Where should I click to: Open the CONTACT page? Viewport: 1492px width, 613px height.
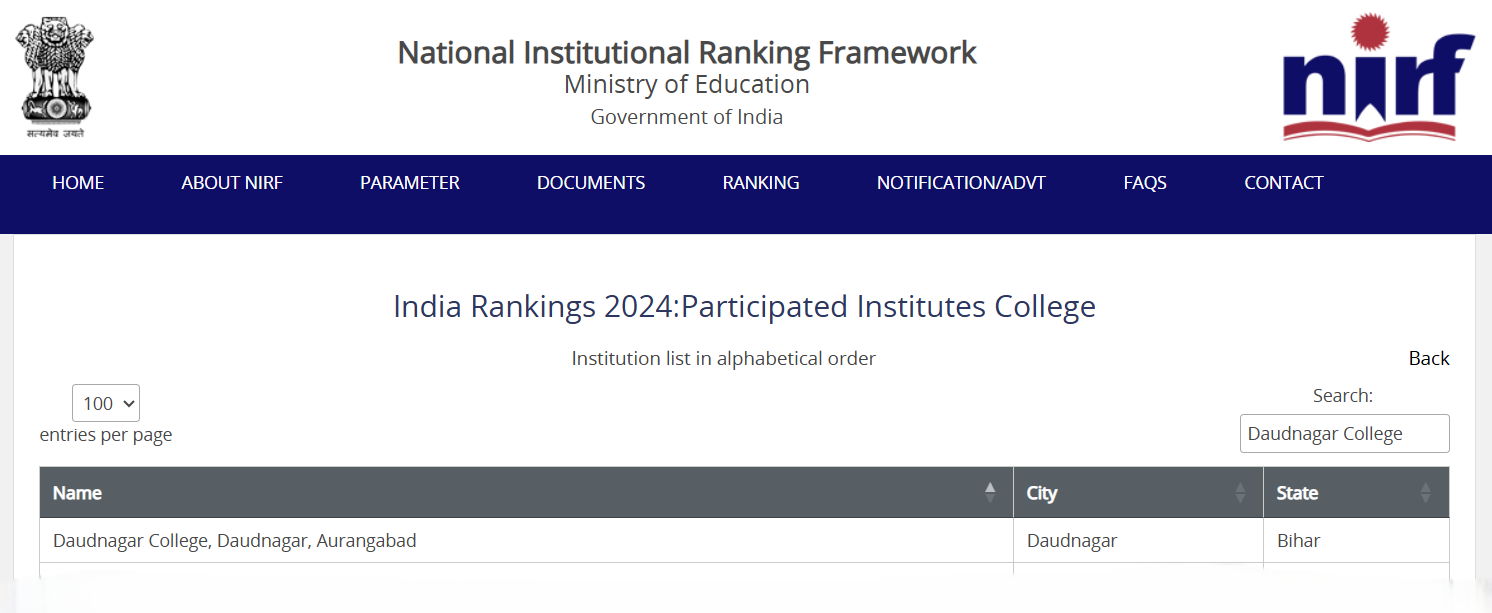[1284, 183]
